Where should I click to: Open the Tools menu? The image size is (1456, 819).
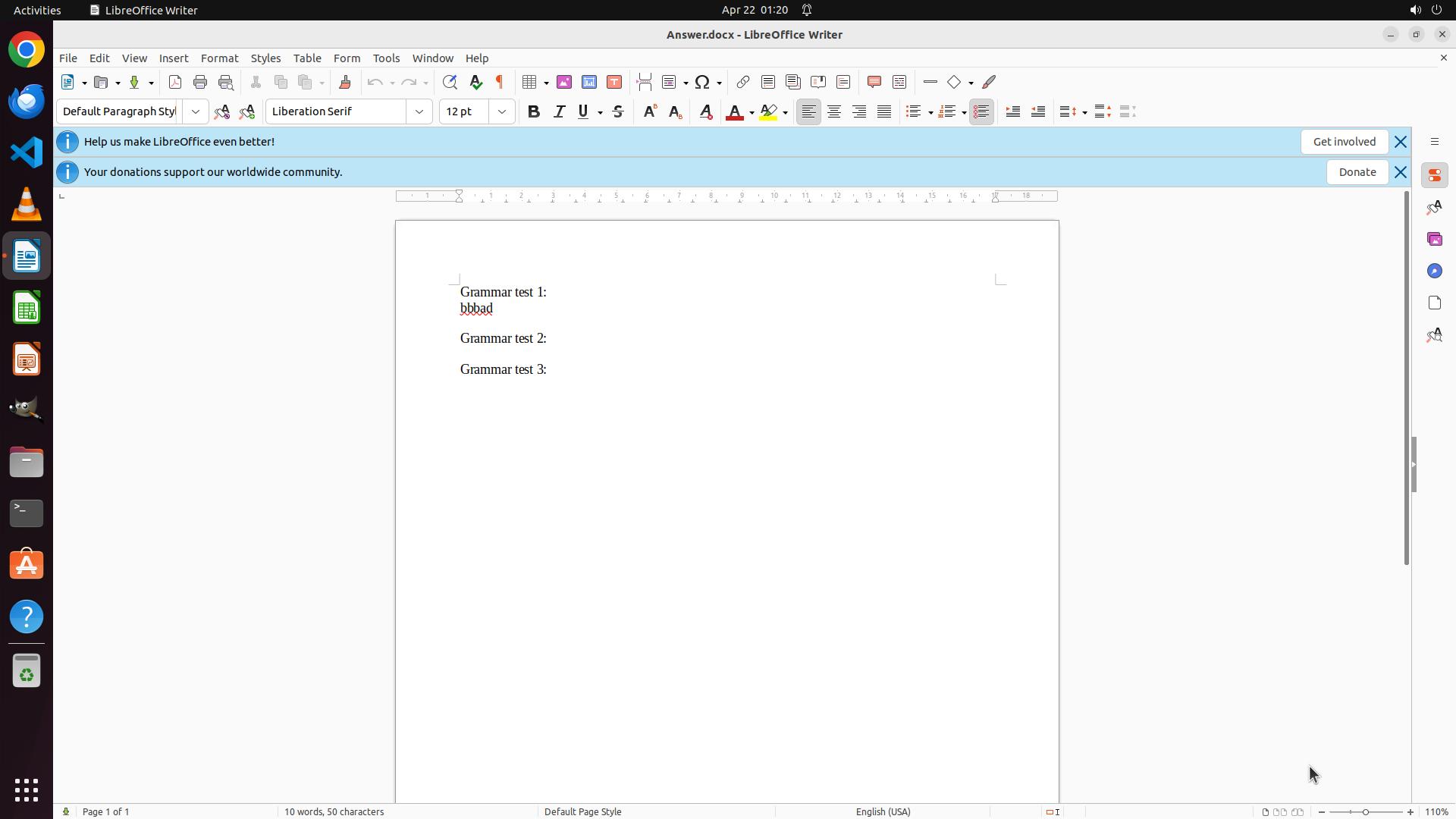coord(386,58)
